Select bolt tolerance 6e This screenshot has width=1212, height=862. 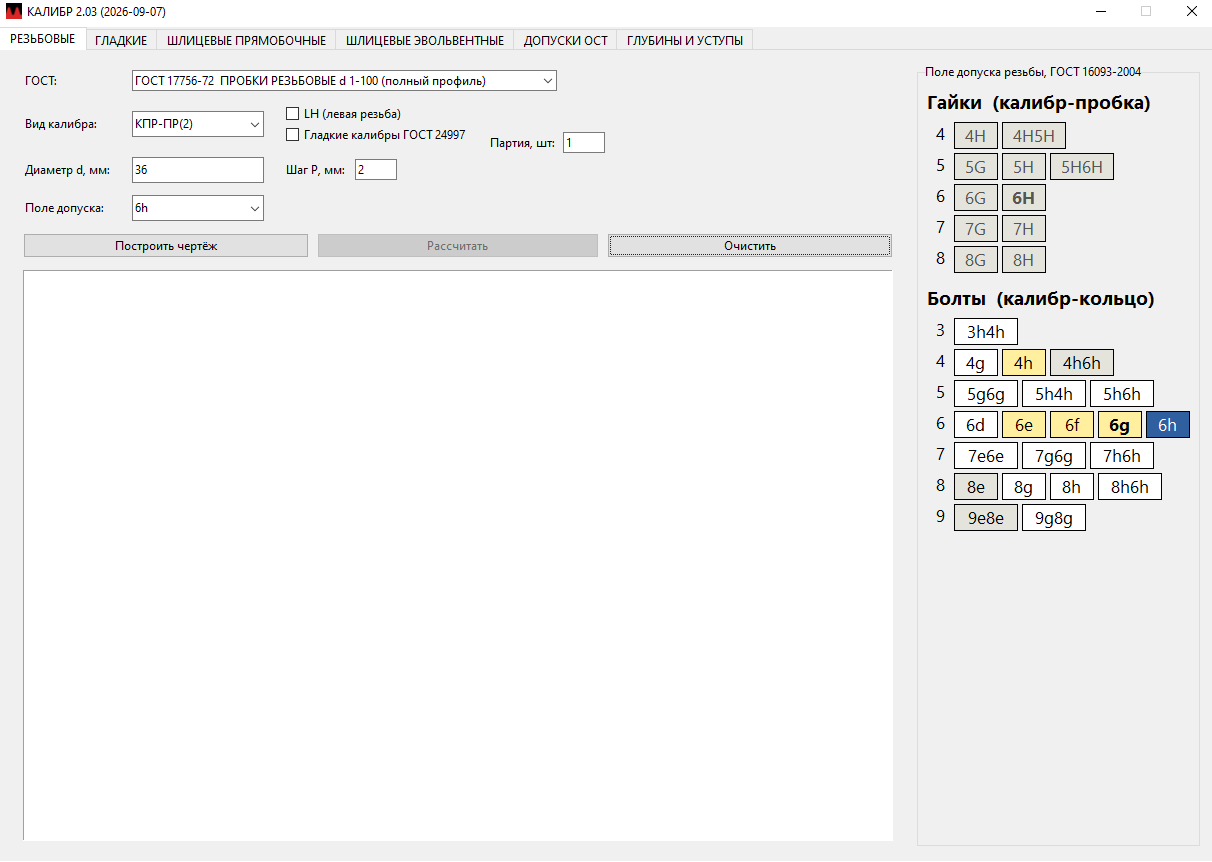pyautogui.click(x=1024, y=425)
